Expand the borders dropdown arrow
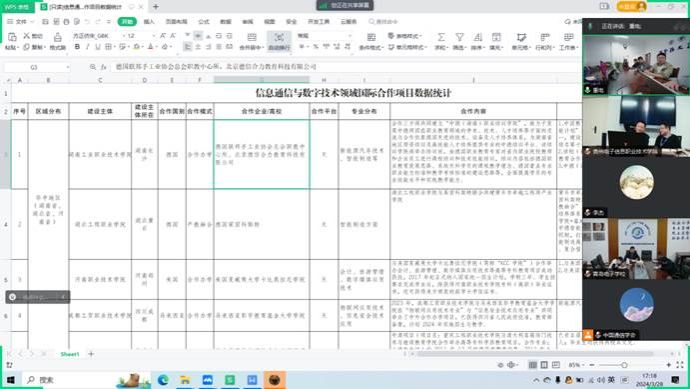The image size is (690, 389). click(x=114, y=47)
